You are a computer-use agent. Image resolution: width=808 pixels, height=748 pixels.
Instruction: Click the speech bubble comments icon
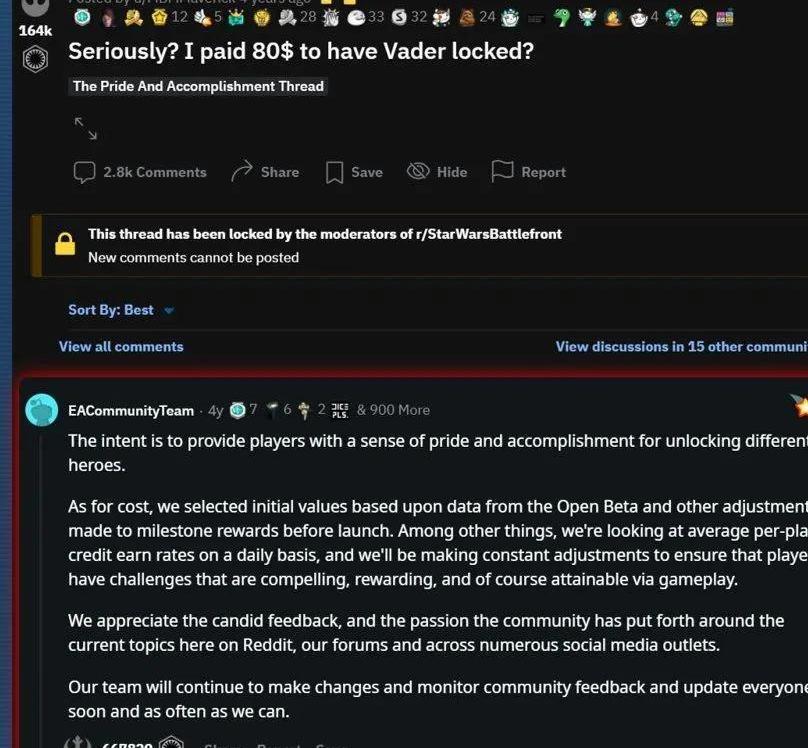(x=85, y=172)
